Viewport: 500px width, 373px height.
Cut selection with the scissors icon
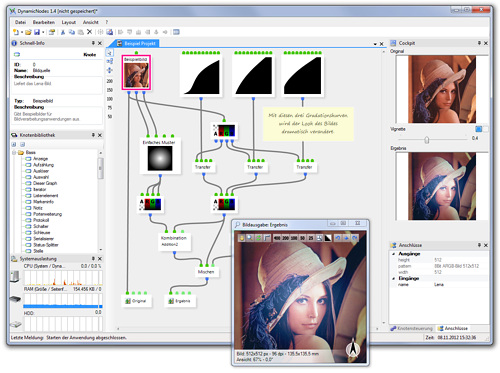pyautogui.click(x=63, y=32)
